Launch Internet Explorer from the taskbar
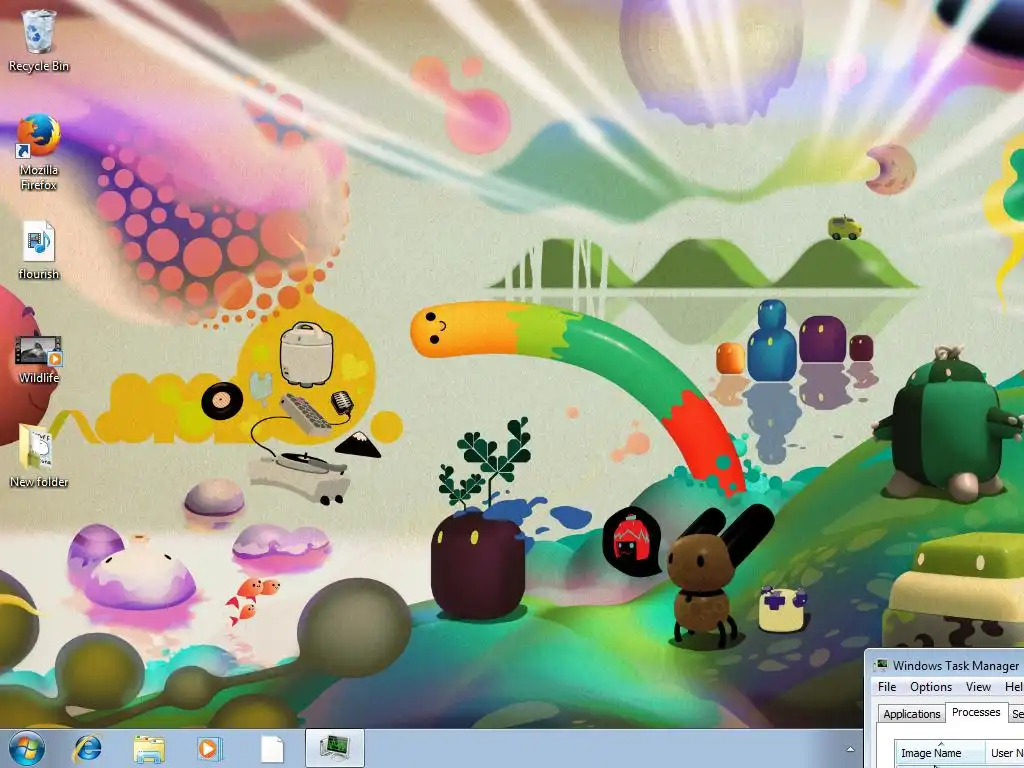Image resolution: width=1024 pixels, height=768 pixels. tap(88, 748)
